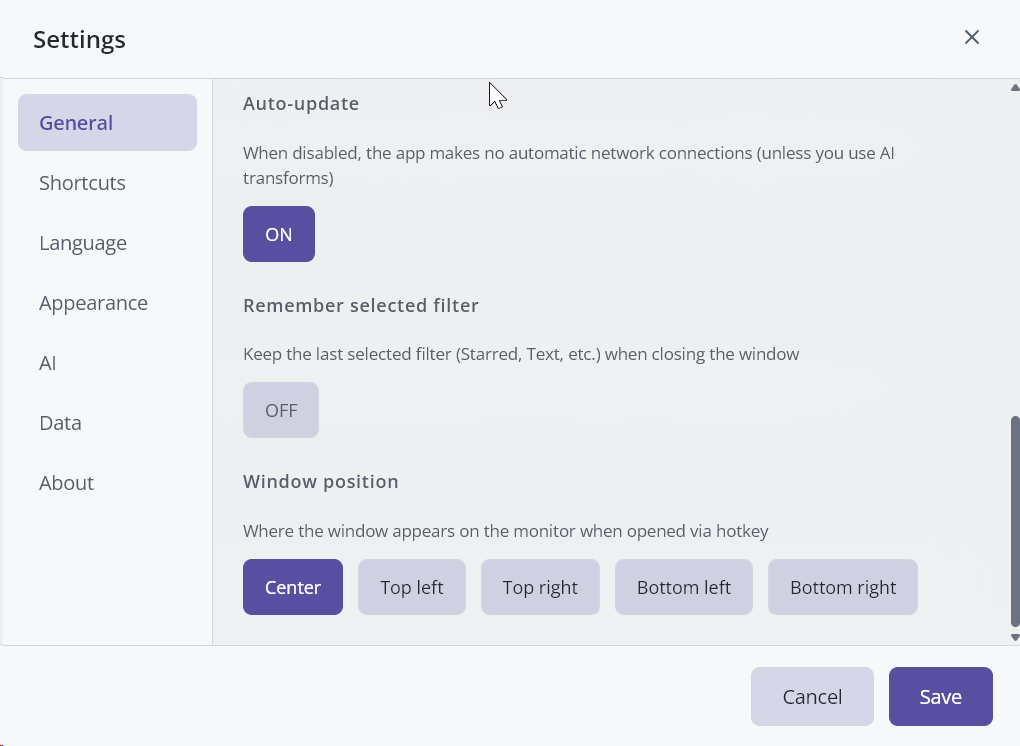This screenshot has width=1020, height=746.
Task: Close the Settings dialog with the X
Action: click(971, 37)
